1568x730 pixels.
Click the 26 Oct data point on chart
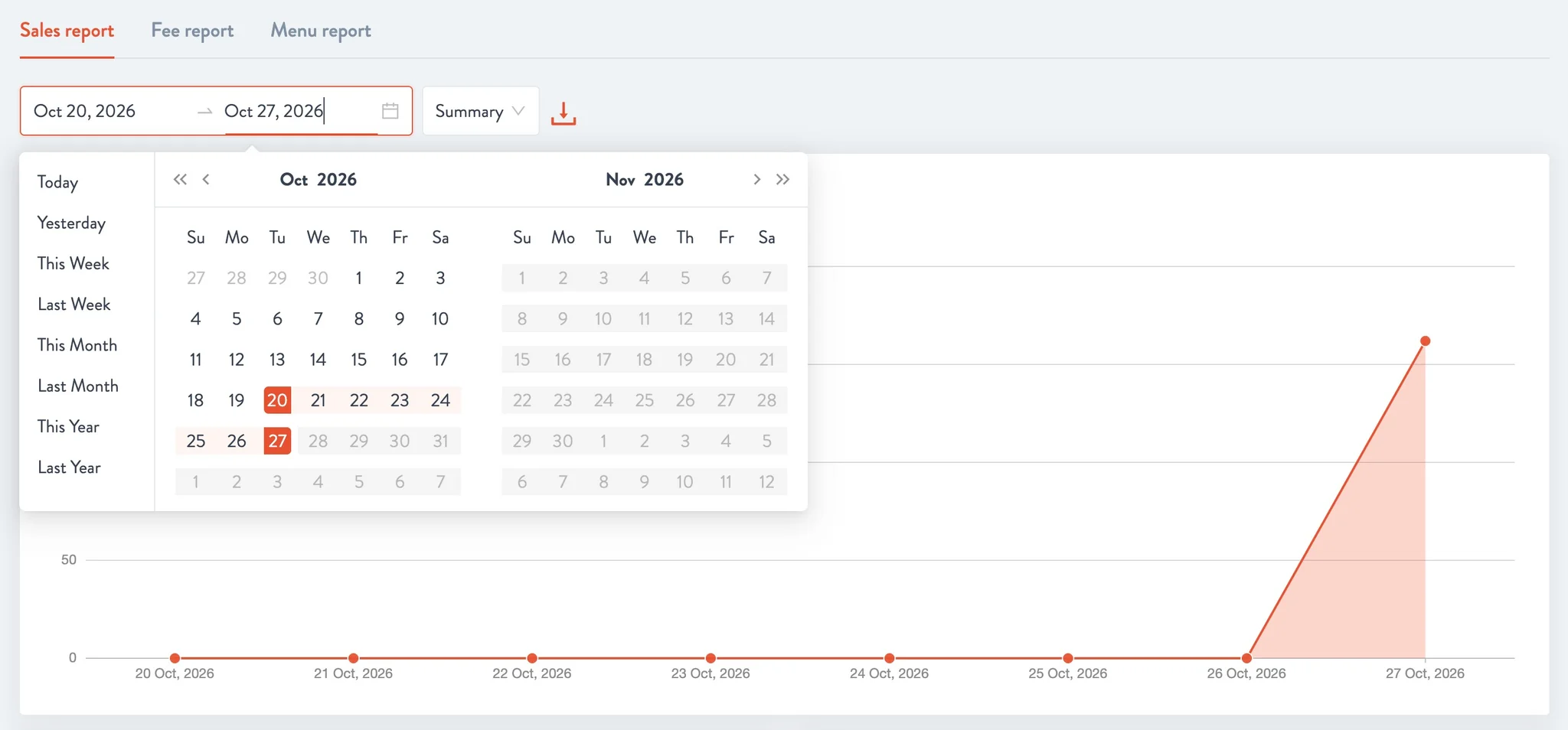click(1246, 658)
